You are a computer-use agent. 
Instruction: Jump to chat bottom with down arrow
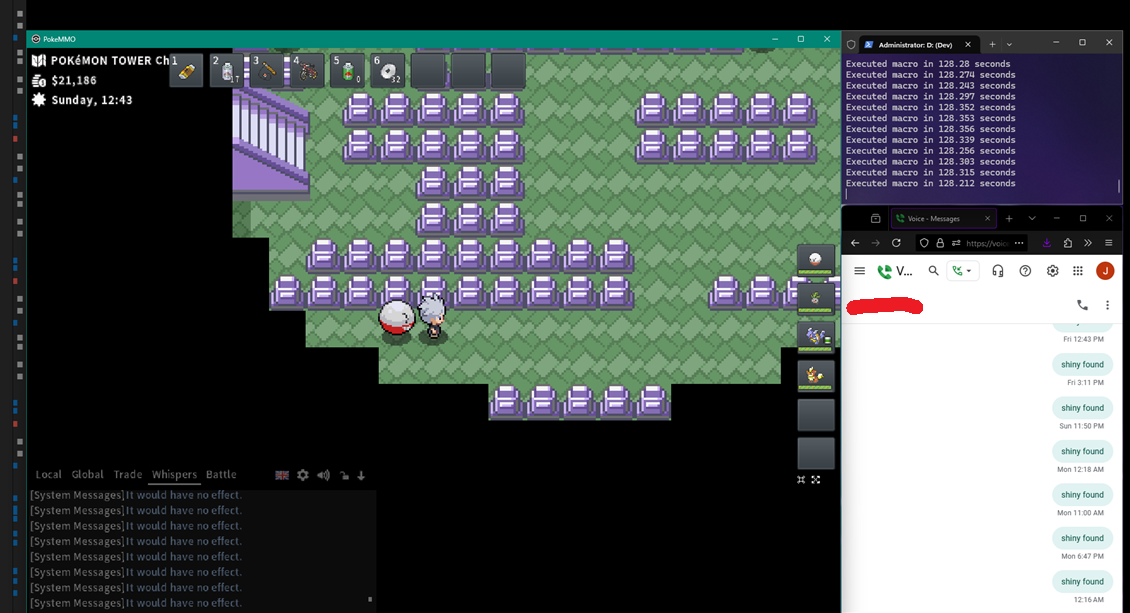coord(361,475)
